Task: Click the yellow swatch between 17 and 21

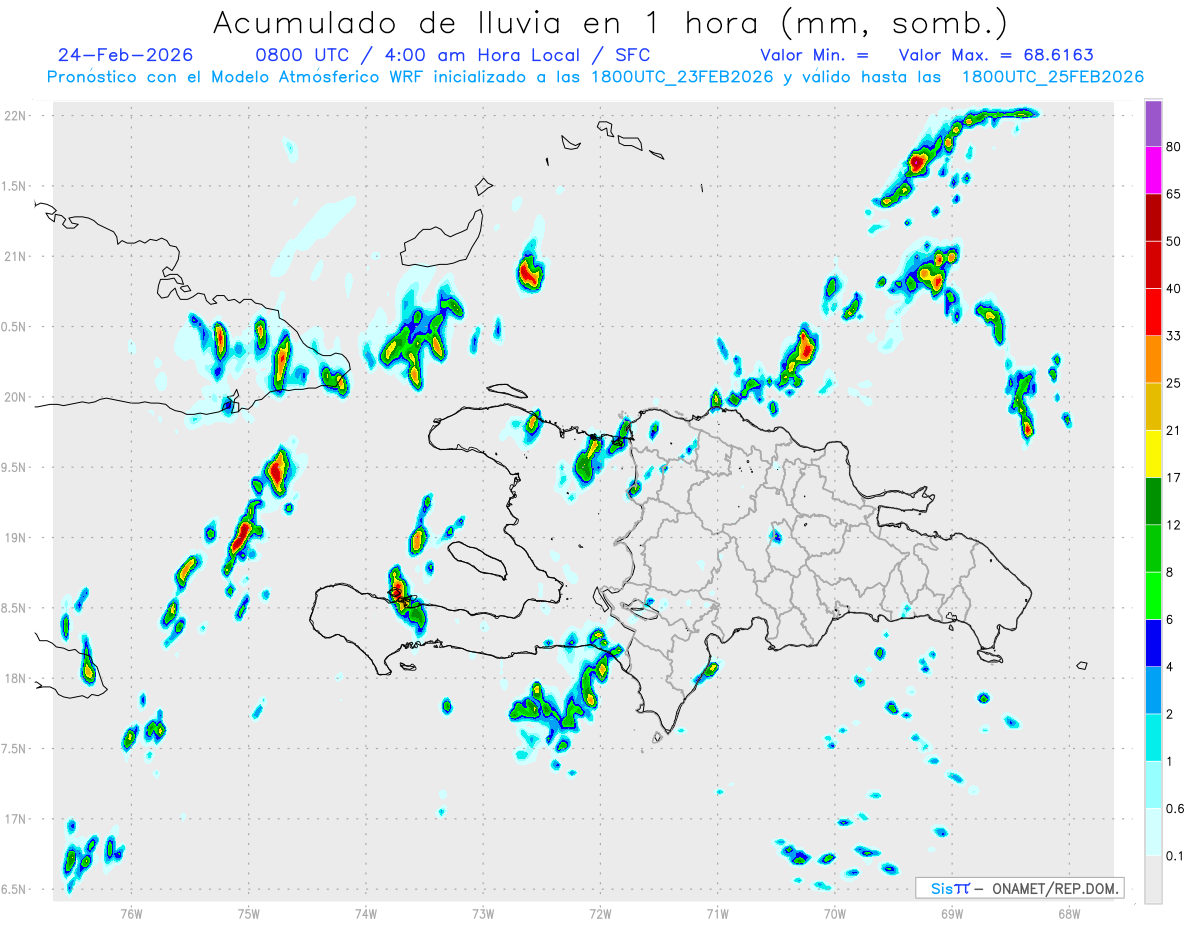Action: pyautogui.click(x=1153, y=454)
